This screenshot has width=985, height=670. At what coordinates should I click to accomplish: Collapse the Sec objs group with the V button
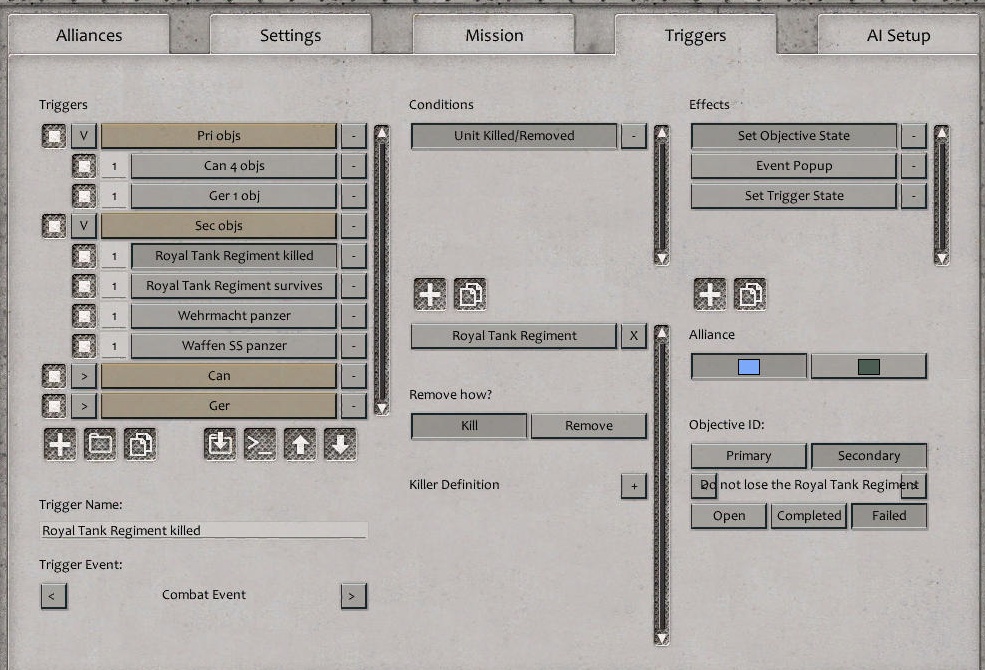83,225
